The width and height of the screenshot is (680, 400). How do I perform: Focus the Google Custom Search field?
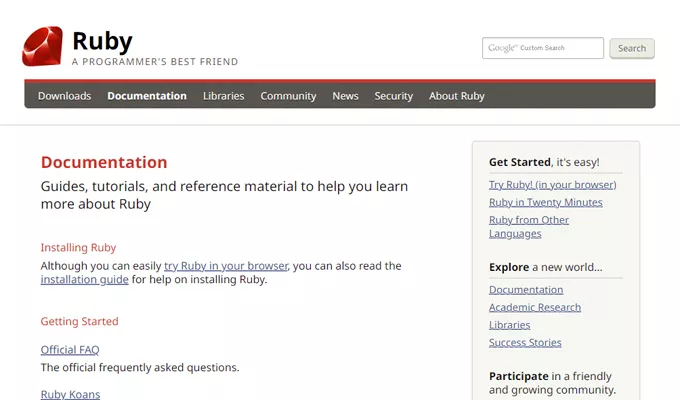(543, 48)
